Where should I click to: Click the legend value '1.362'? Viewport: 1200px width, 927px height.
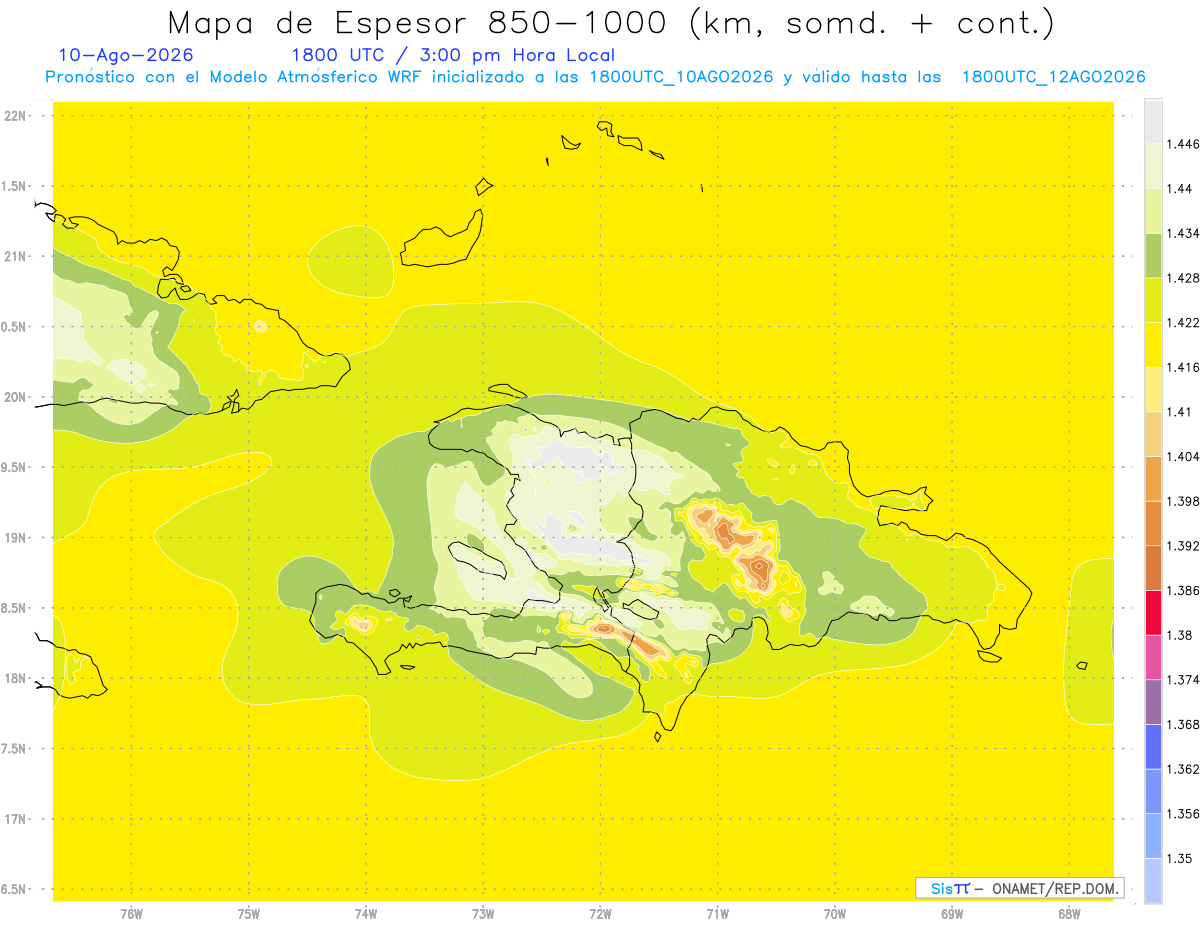pyautogui.click(x=1183, y=769)
